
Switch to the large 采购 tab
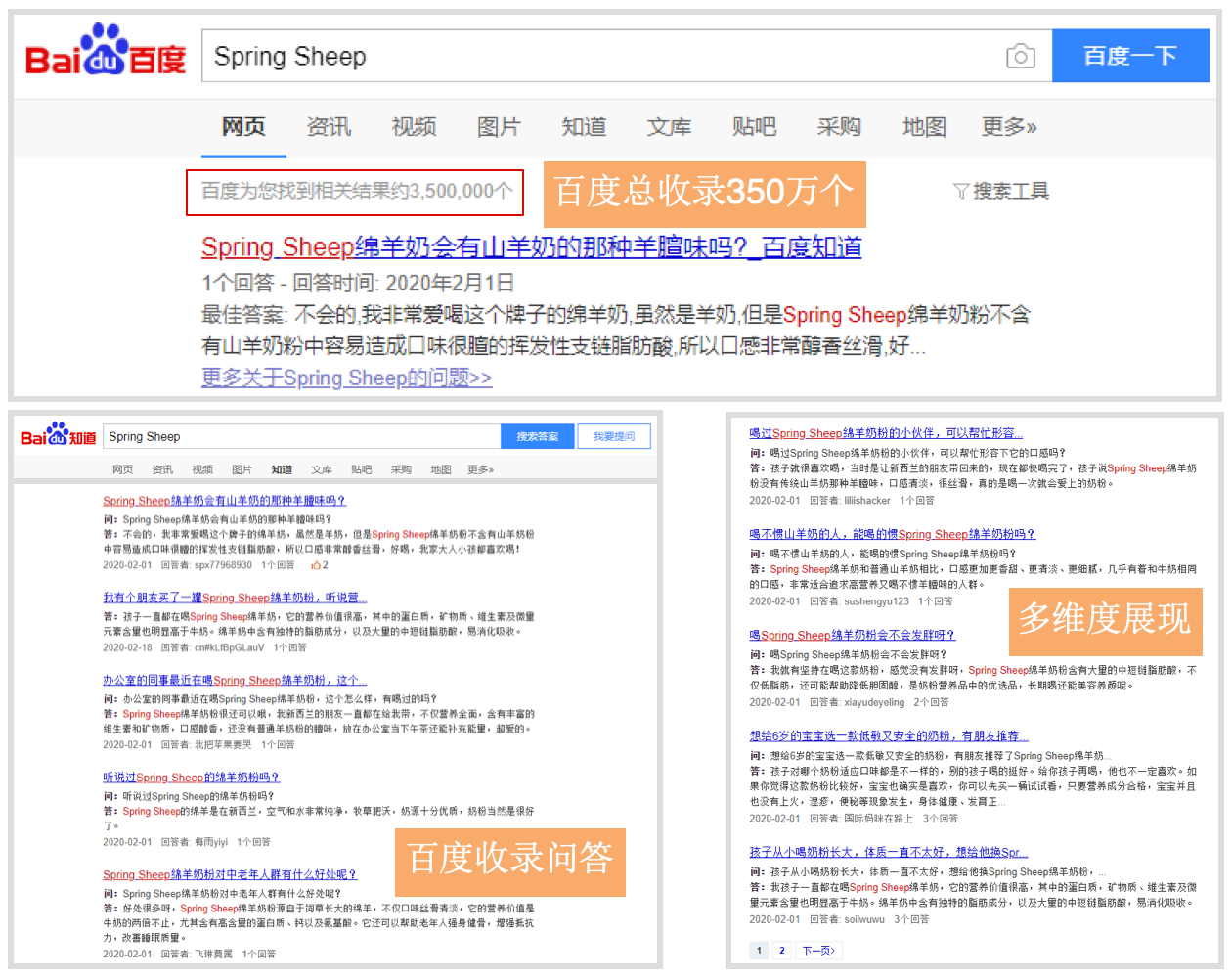[x=839, y=127]
